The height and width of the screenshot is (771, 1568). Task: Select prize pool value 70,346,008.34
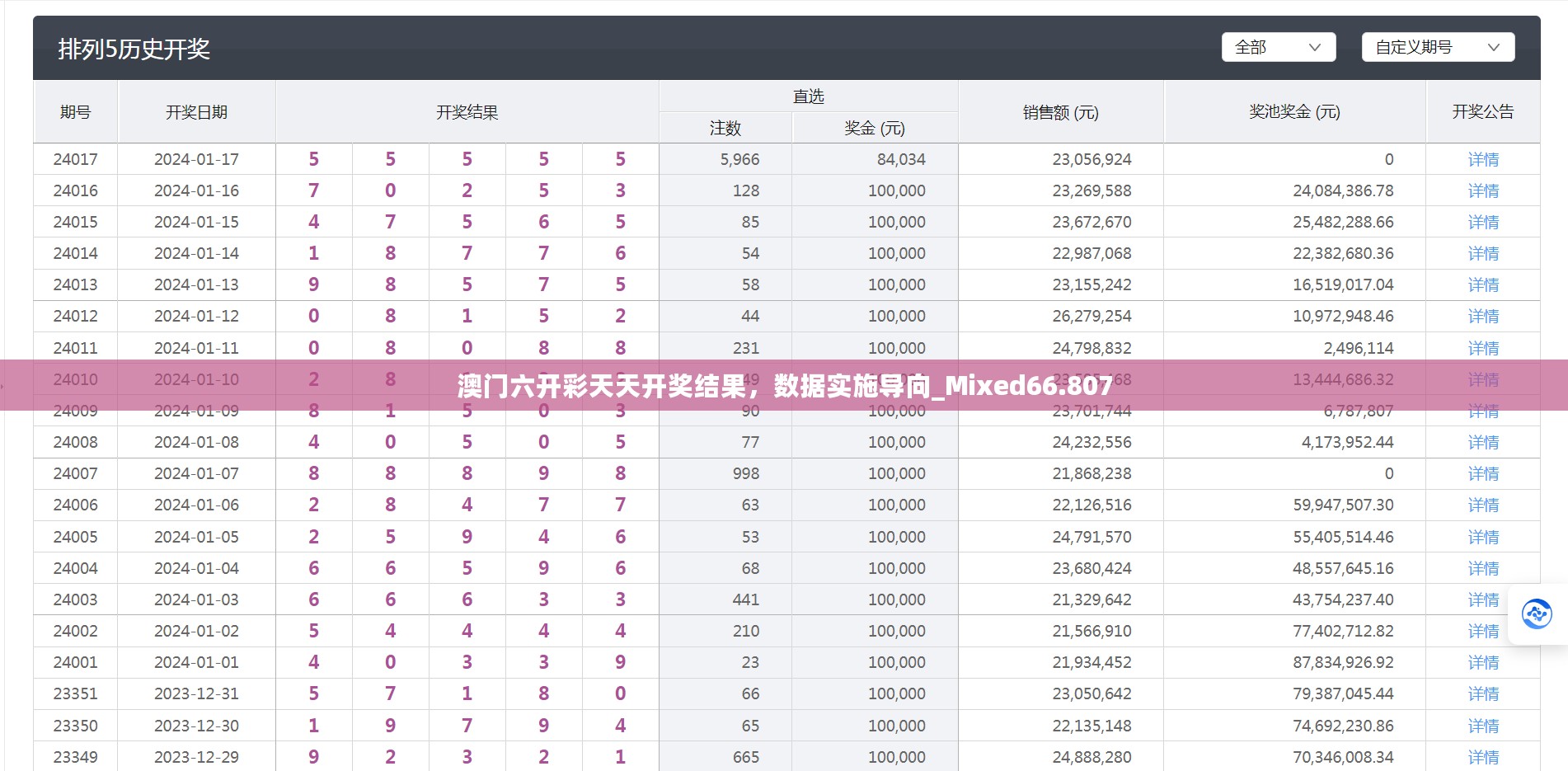[x=1343, y=757]
